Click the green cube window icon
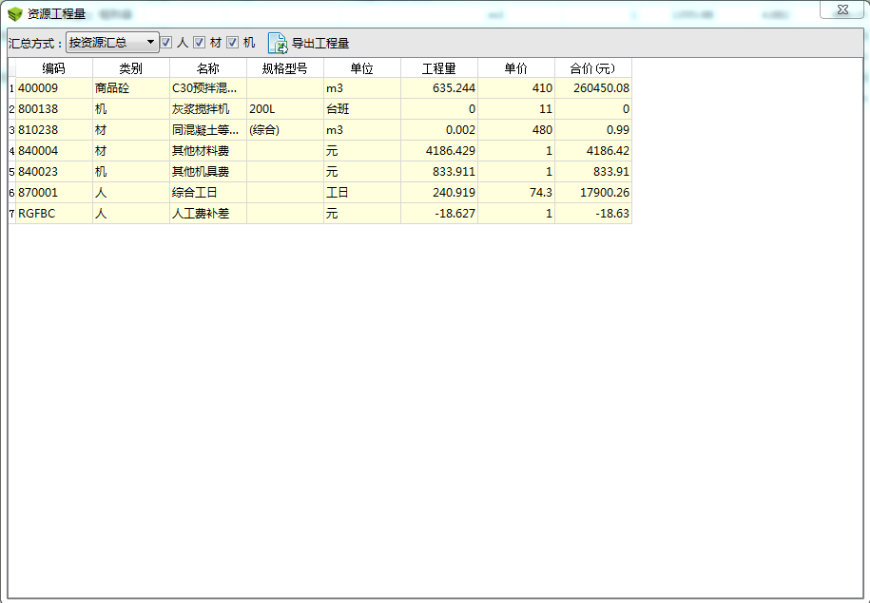The image size is (870, 603). click(x=15, y=14)
